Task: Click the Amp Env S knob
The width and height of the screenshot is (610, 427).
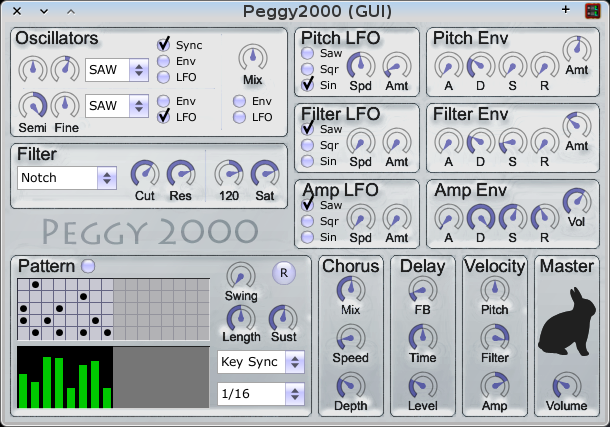Action: [x=513, y=218]
